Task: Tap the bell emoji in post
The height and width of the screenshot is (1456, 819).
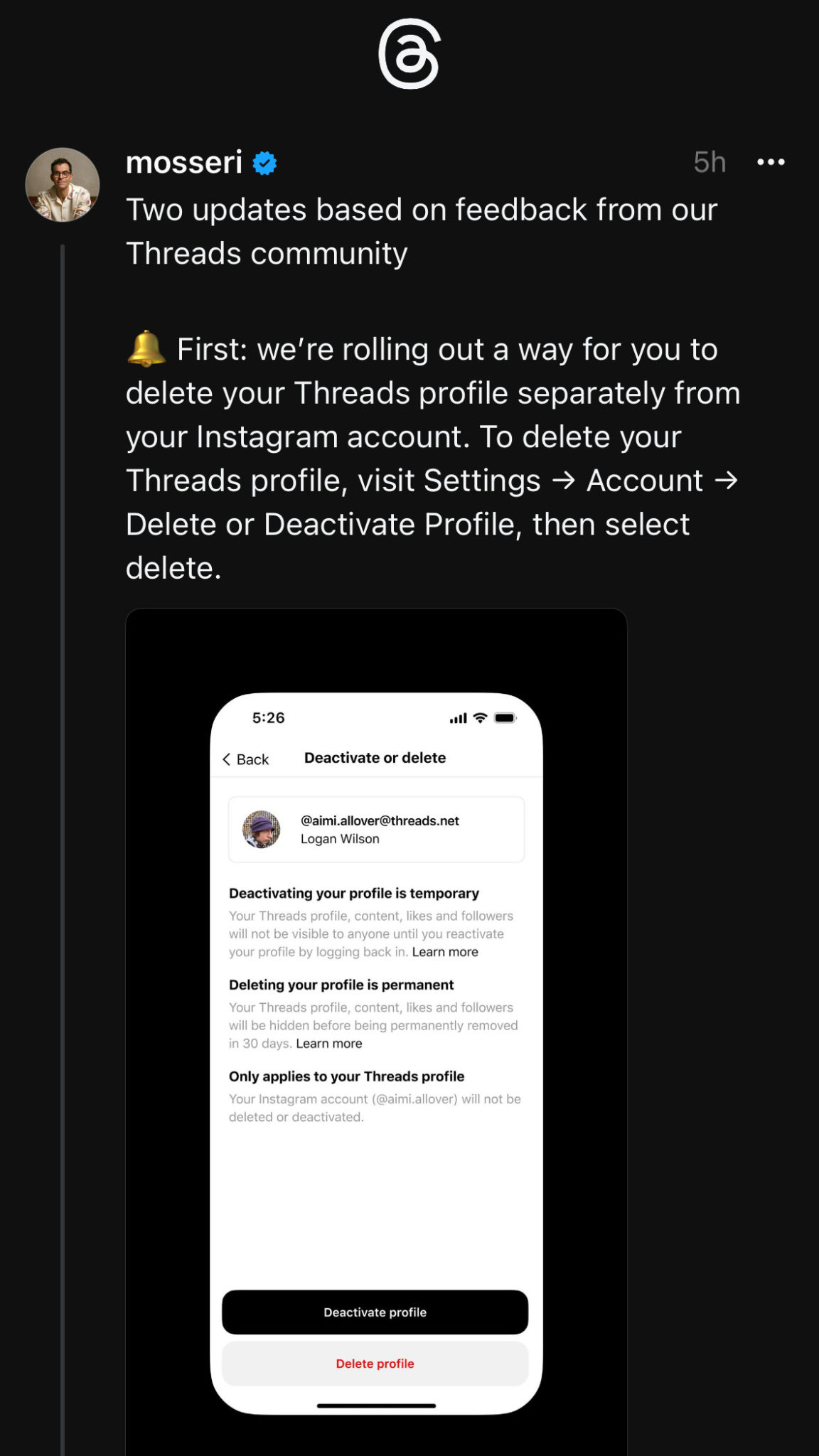Action: (146, 348)
